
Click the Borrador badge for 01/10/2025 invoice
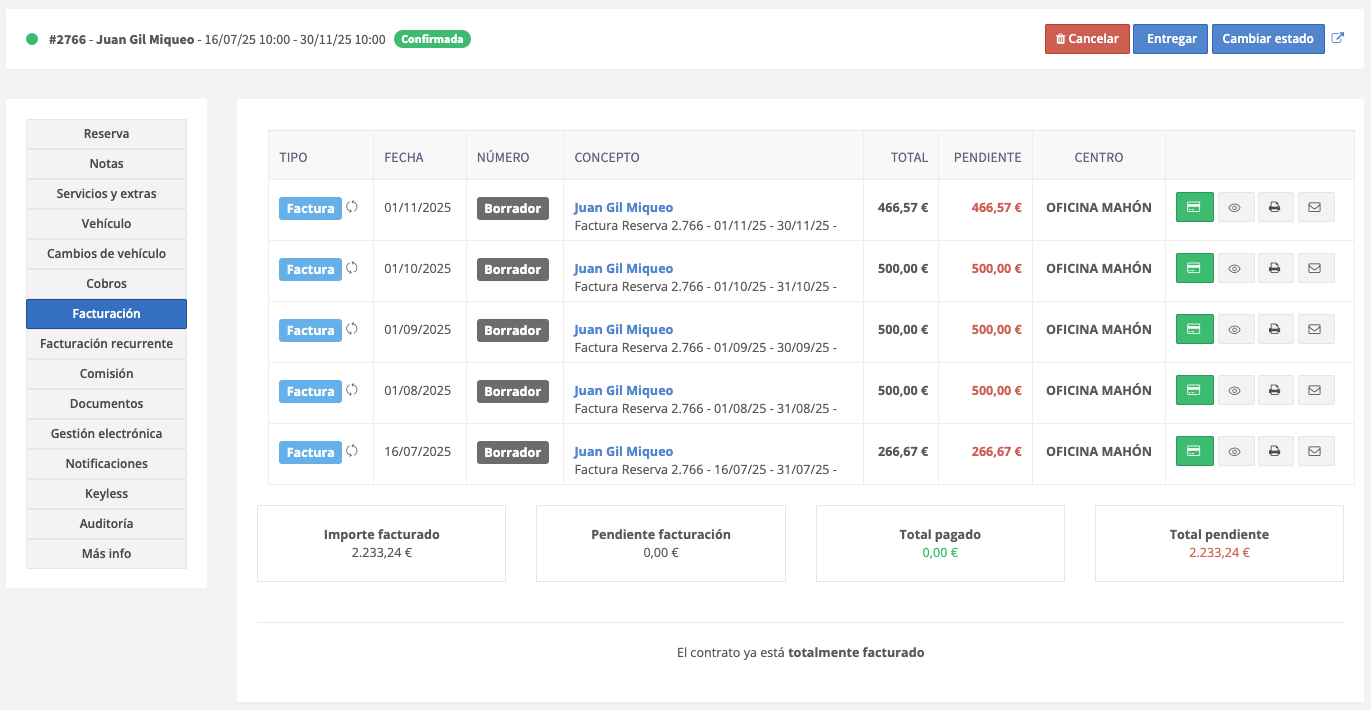click(512, 270)
